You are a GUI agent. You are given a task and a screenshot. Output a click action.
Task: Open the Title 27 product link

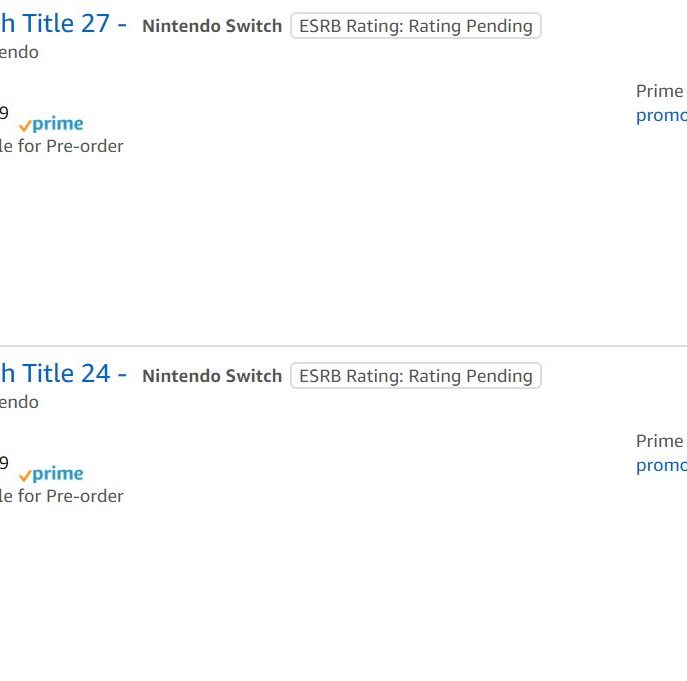(x=62, y=24)
